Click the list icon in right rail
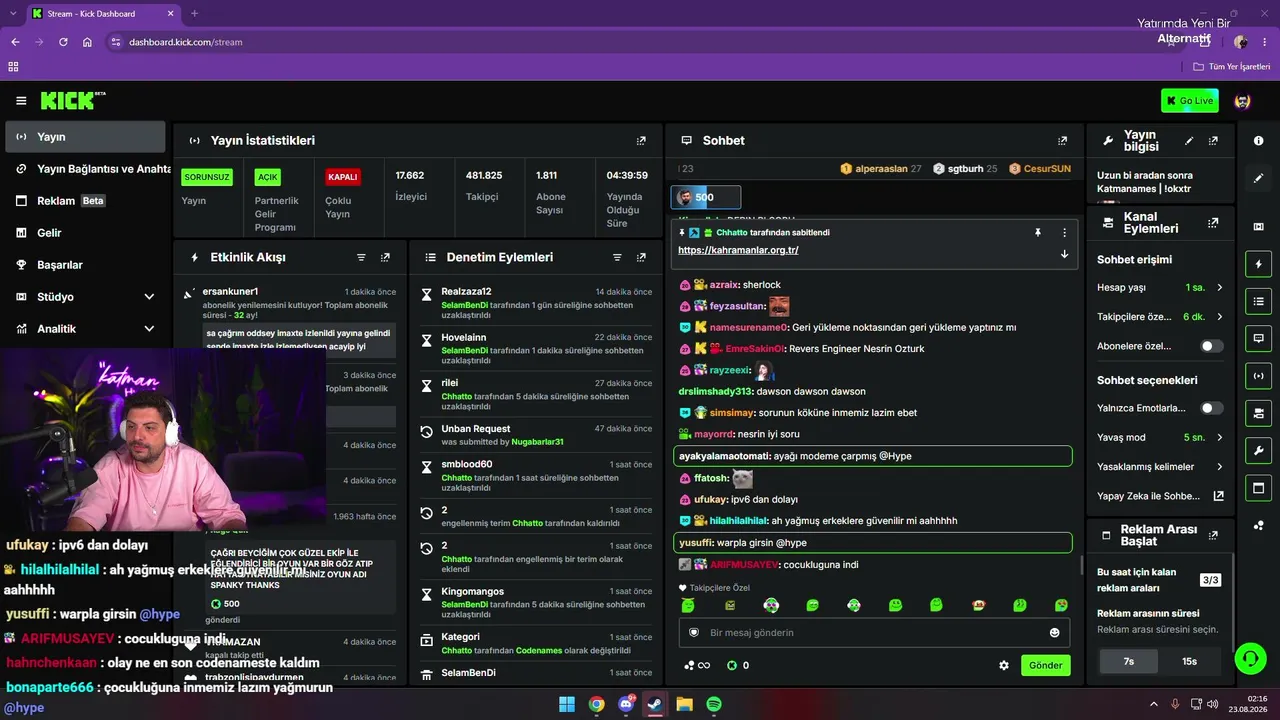The height and width of the screenshot is (720, 1280). 1258,301
